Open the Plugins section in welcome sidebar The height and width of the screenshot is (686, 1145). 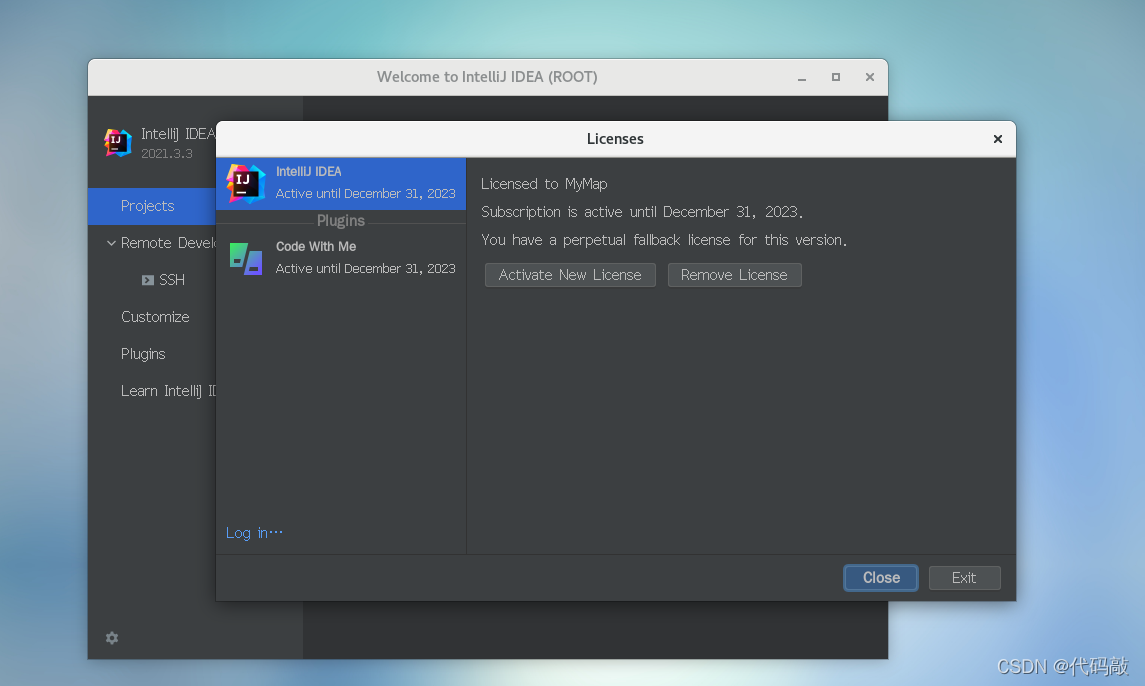143,354
